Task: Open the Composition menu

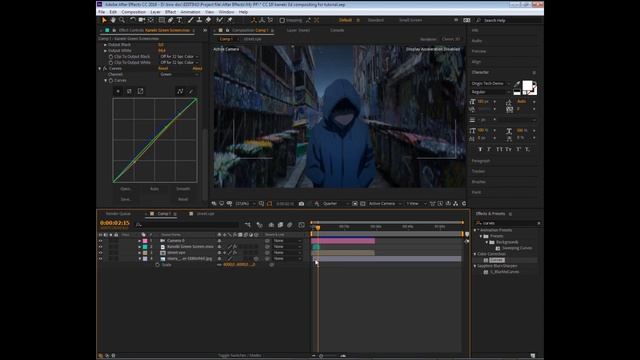Action: click(133, 12)
